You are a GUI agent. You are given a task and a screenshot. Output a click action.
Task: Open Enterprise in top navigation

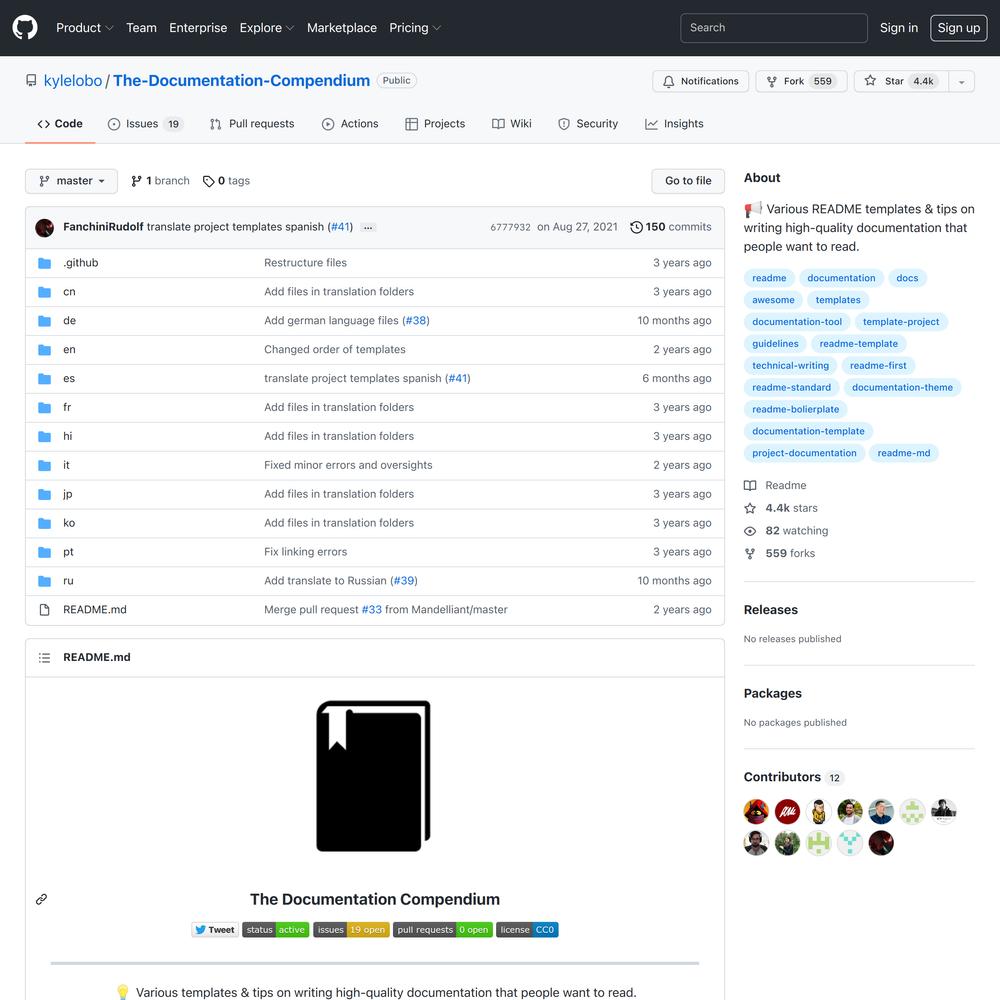pyautogui.click(x=198, y=27)
